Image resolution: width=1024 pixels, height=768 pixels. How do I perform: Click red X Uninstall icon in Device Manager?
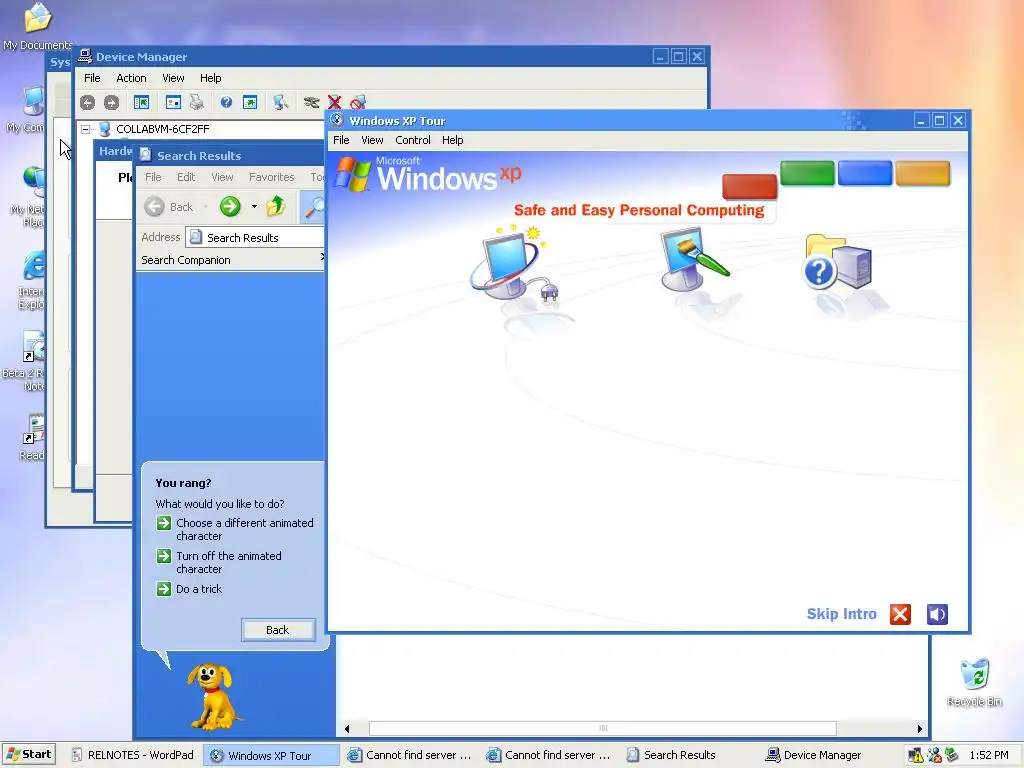[334, 103]
